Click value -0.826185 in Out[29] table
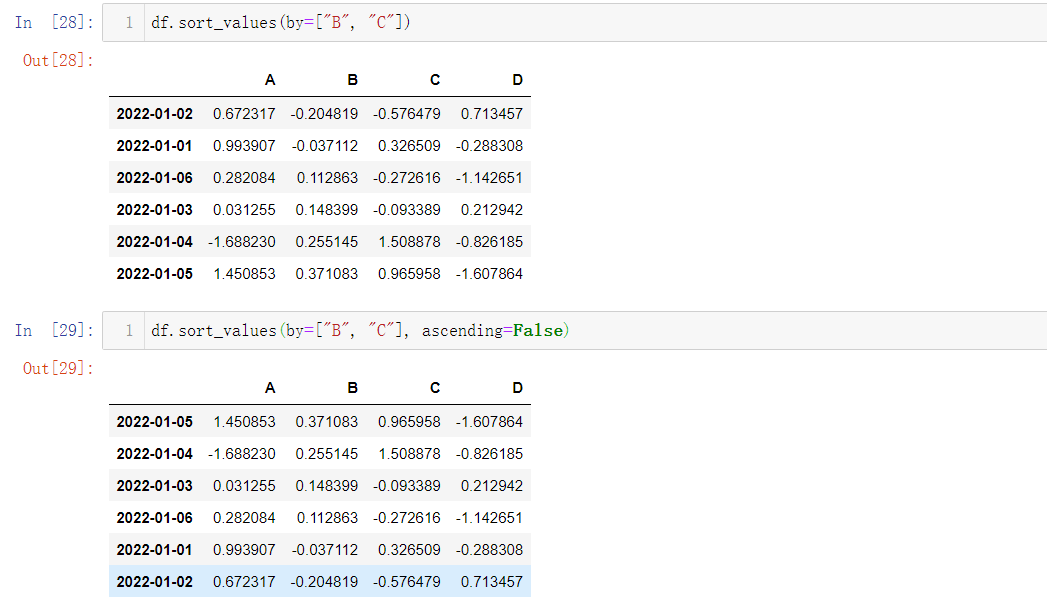Viewport: 1047px width, 601px height. (x=489, y=454)
